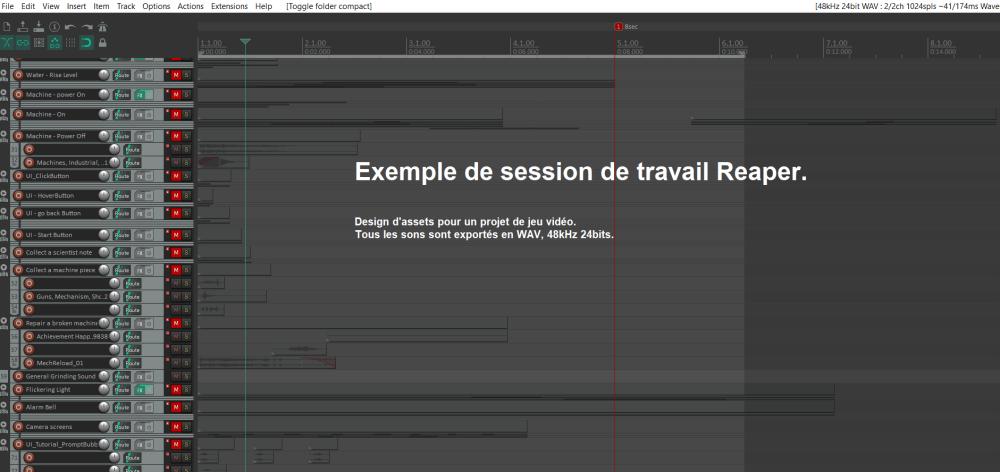
Task: Open the Insert menu
Action: click(x=76, y=6)
